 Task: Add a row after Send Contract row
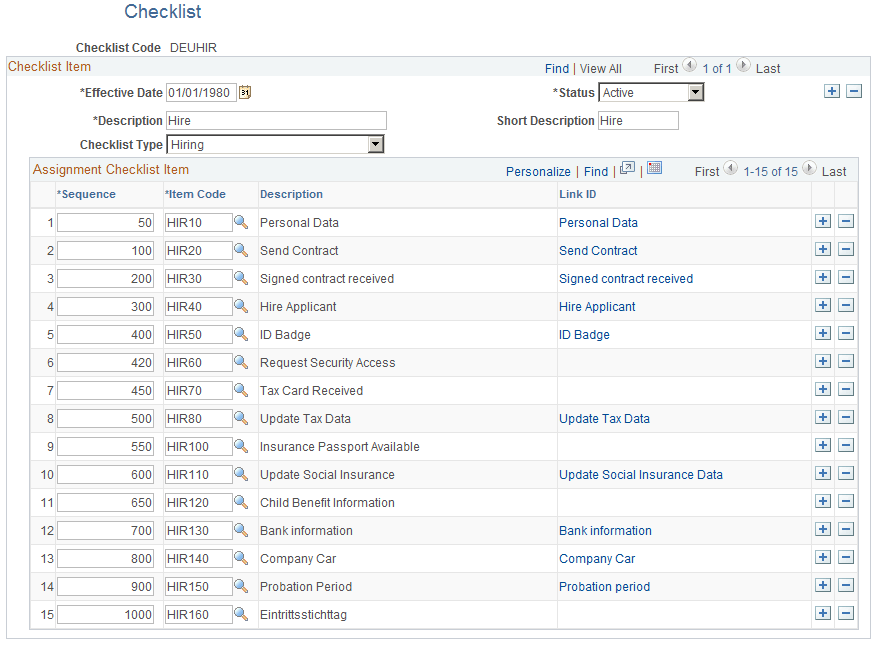[822, 249]
